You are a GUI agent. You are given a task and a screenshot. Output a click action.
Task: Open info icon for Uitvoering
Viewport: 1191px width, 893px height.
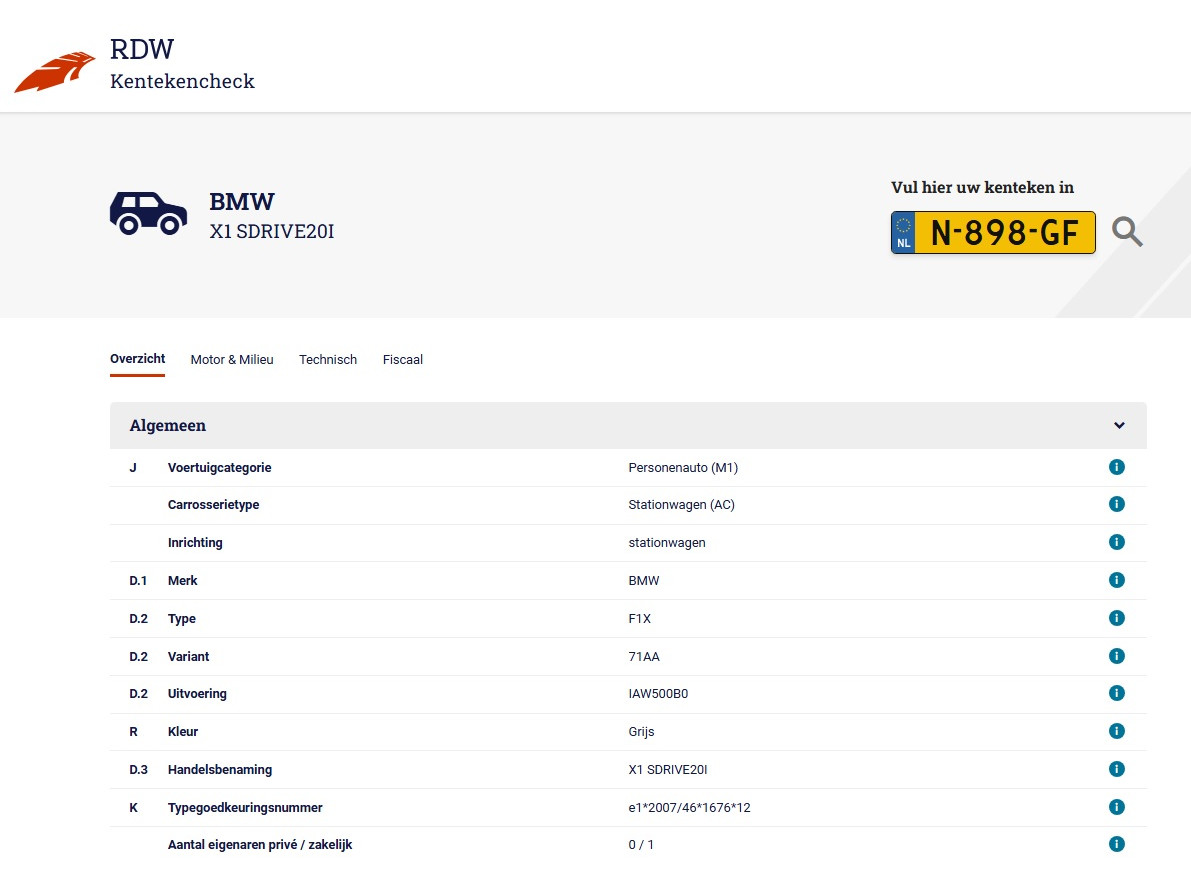(x=1117, y=693)
